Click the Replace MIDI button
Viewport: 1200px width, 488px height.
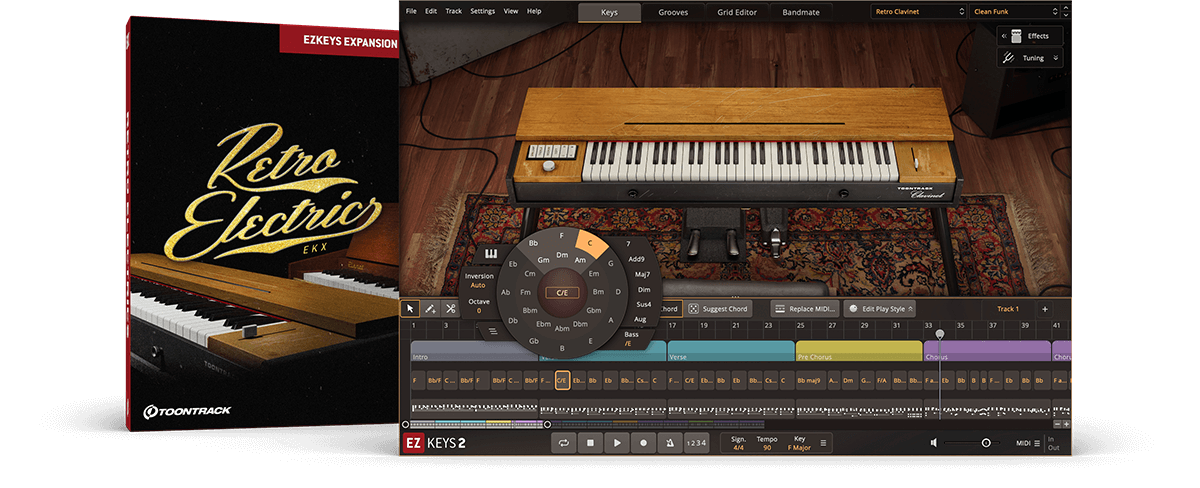click(806, 309)
